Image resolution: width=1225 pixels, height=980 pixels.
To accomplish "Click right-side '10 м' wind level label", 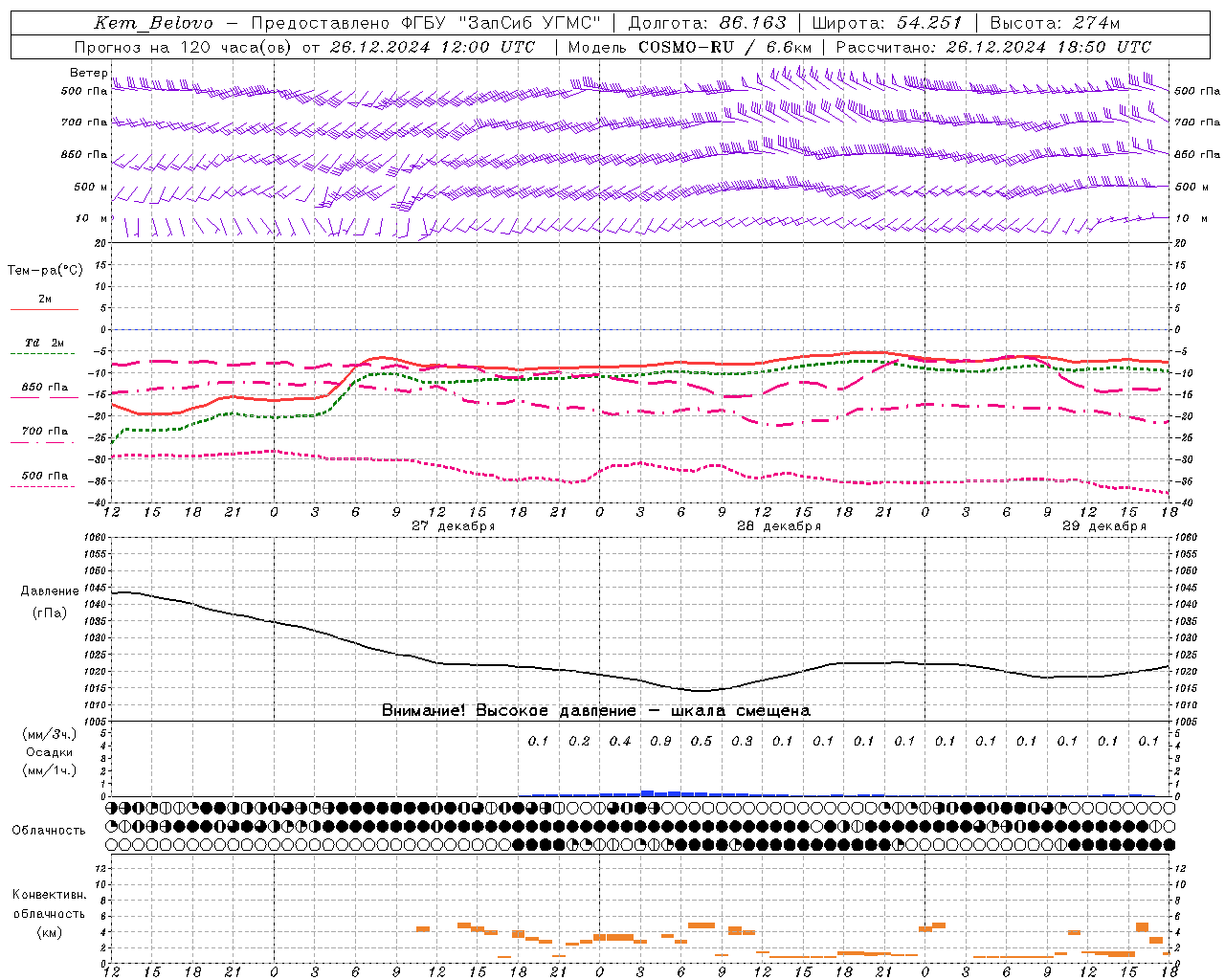I will pyautogui.click(x=1192, y=218).
